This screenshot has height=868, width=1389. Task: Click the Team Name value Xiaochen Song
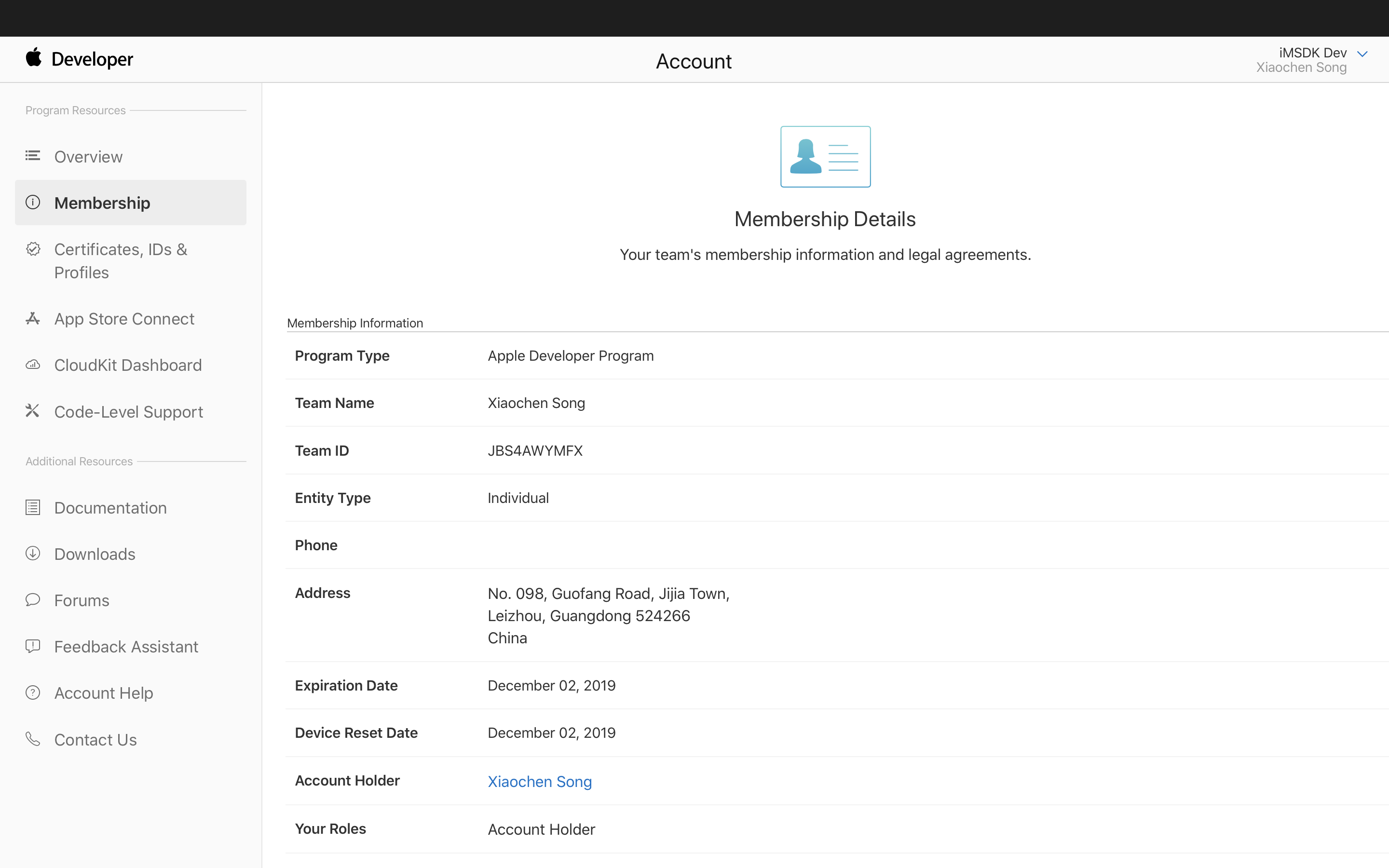click(x=536, y=403)
